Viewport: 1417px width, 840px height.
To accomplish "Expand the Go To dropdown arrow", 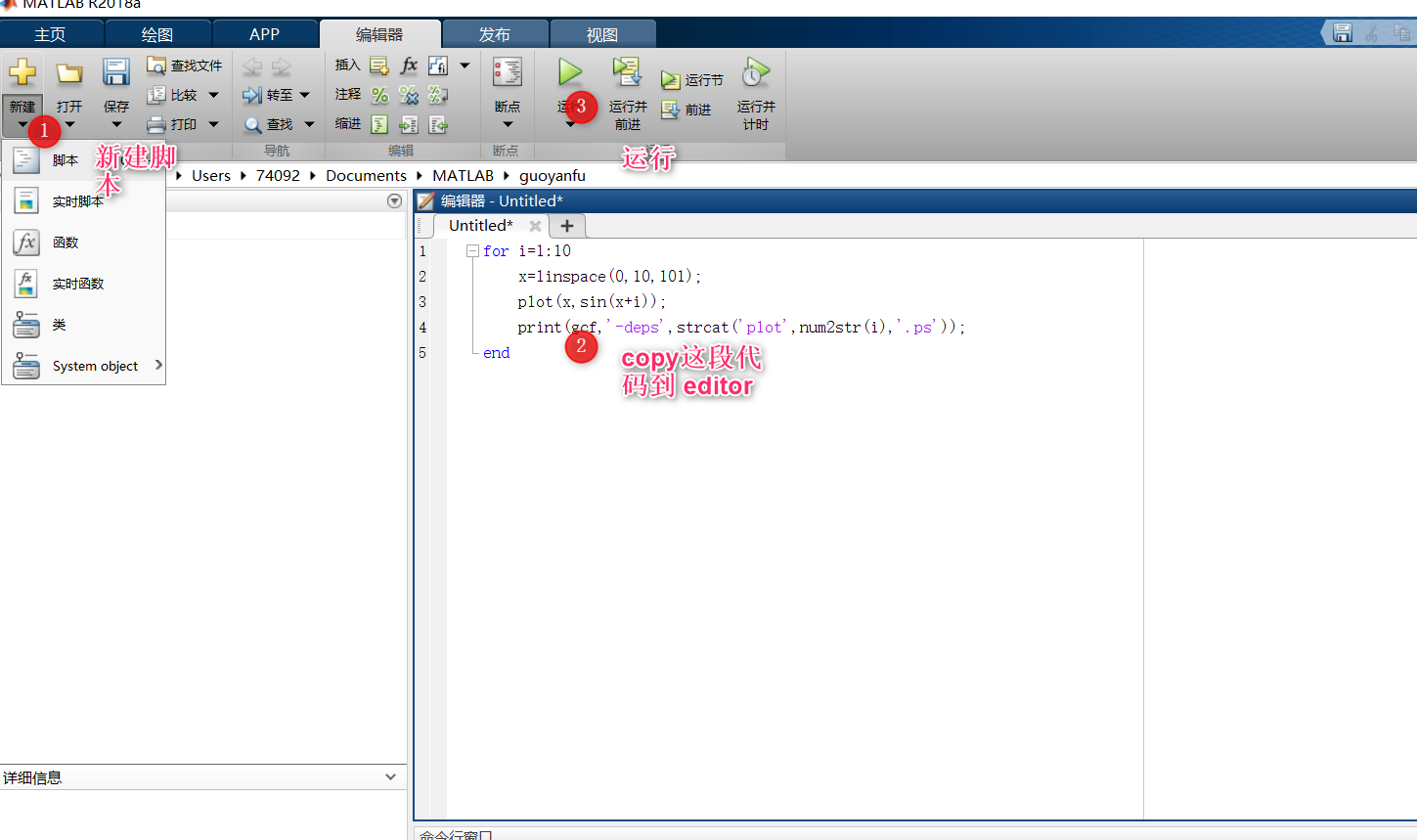I will [x=304, y=95].
